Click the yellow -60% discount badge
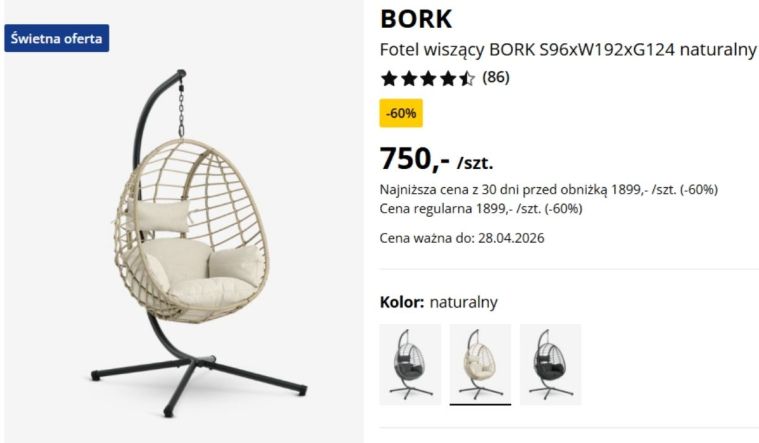 (401, 113)
